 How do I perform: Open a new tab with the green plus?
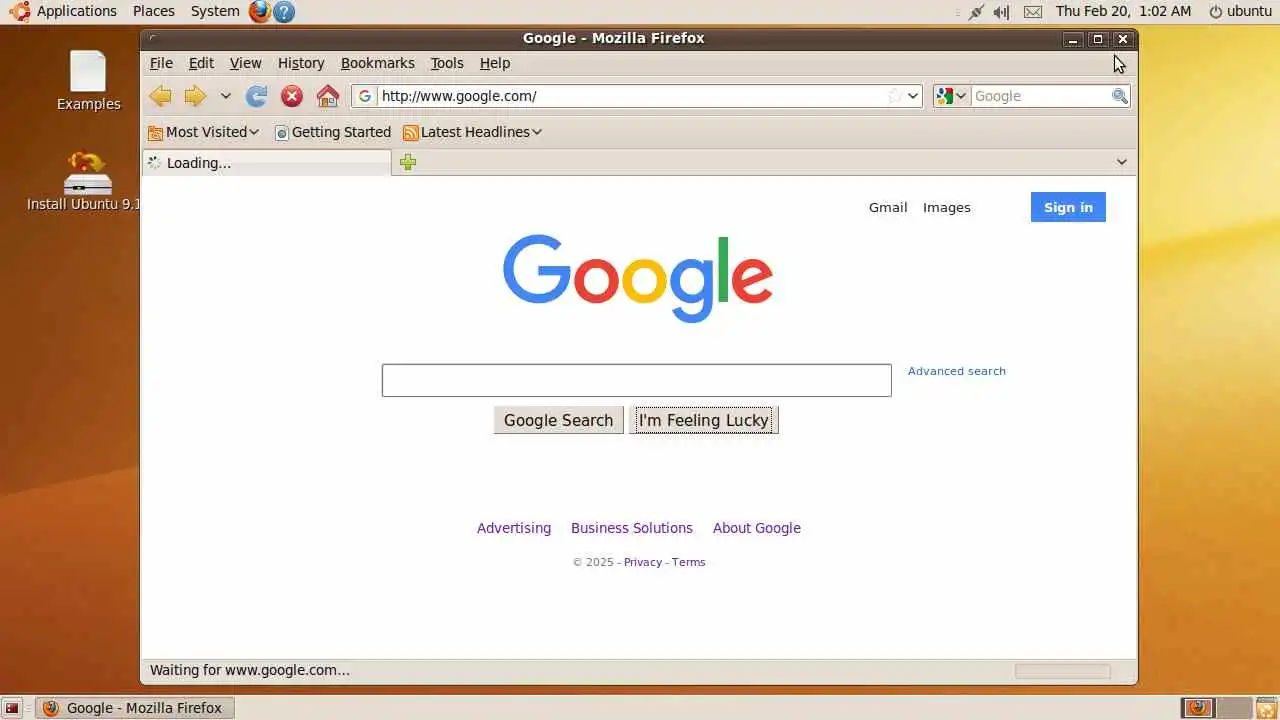(x=408, y=162)
